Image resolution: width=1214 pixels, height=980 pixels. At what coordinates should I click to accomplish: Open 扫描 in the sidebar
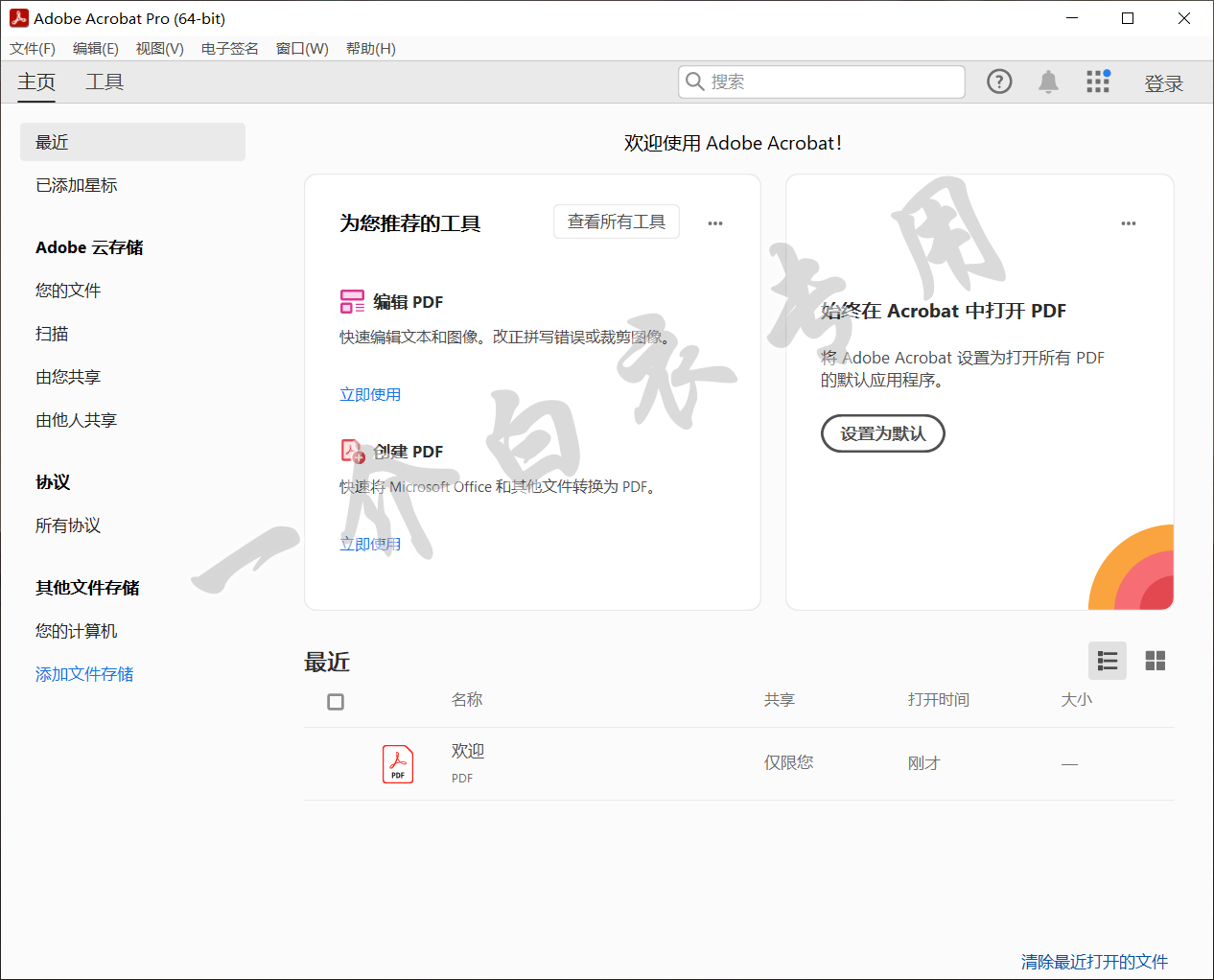coord(52,334)
